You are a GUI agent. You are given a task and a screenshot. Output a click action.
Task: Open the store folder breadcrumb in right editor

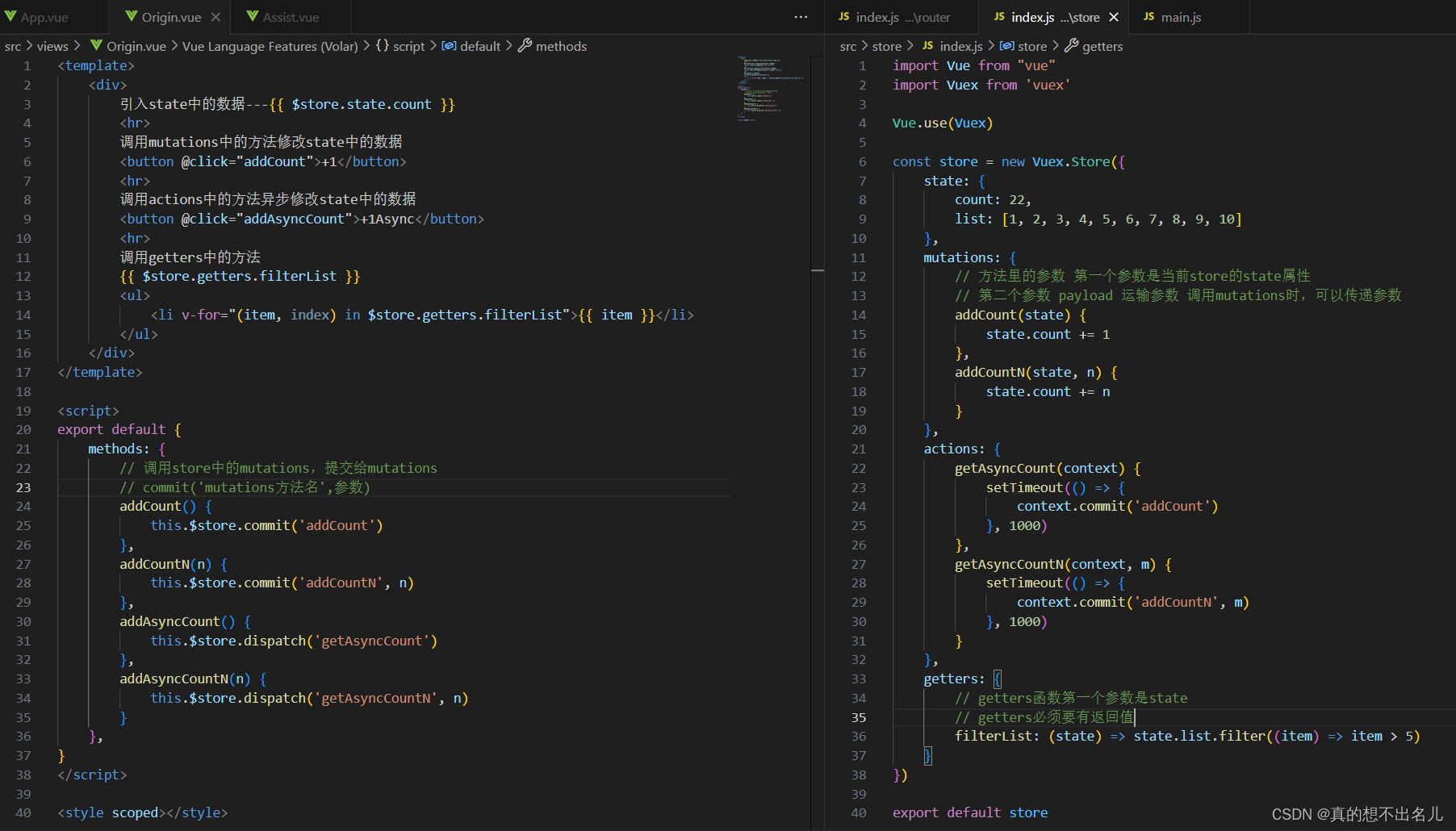[887, 46]
